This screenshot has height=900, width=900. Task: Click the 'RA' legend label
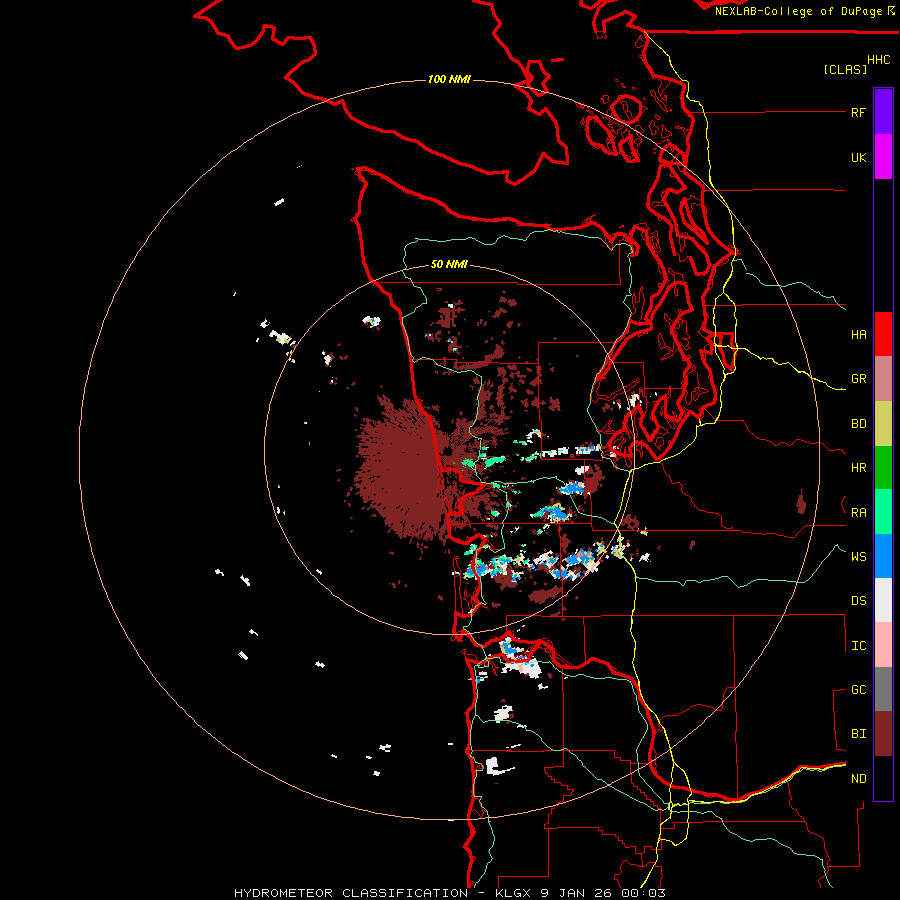click(858, 513)
